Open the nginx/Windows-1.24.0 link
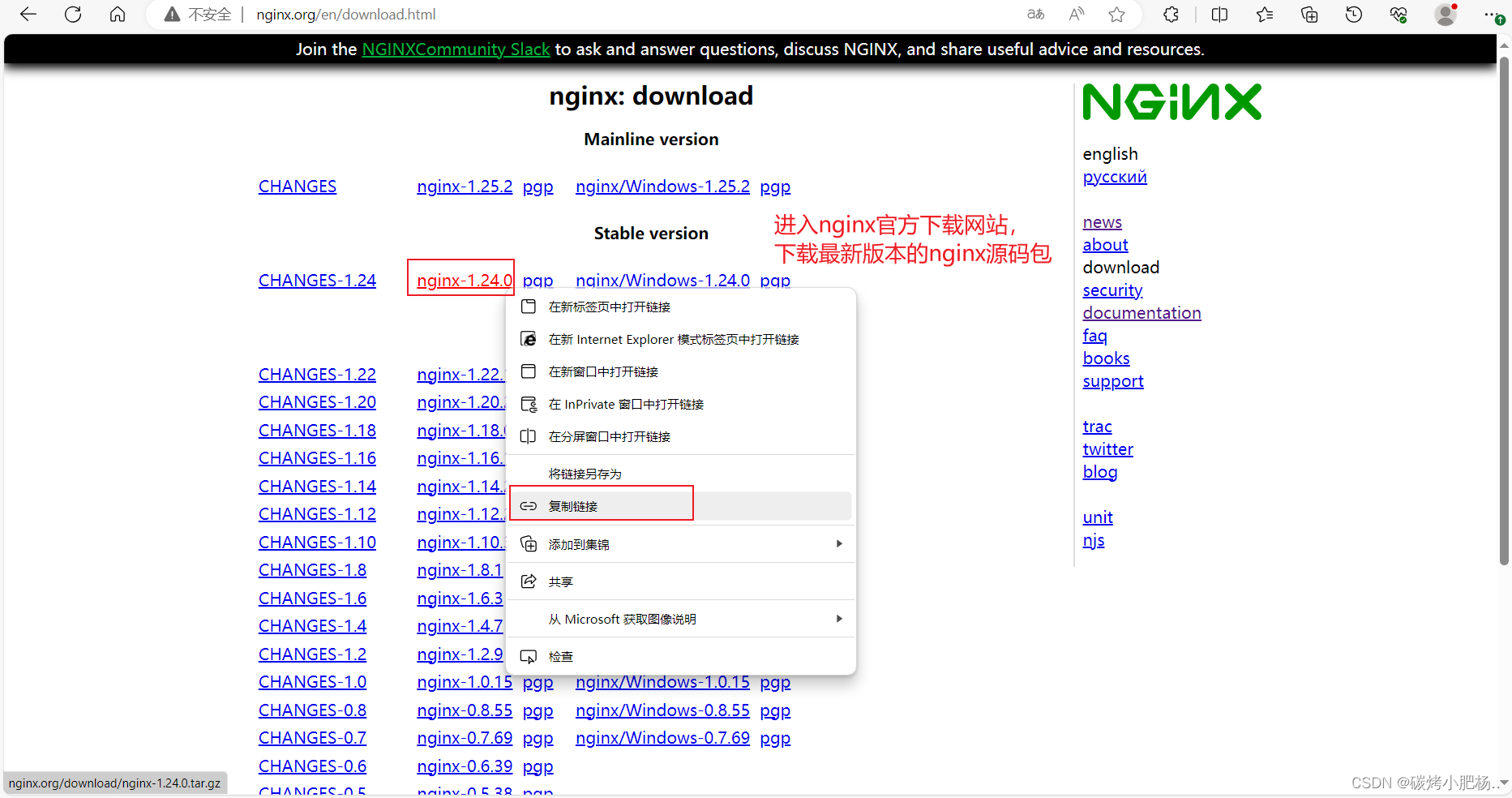The height and width of the screenshot is (798, 1512). pos(662,281)
